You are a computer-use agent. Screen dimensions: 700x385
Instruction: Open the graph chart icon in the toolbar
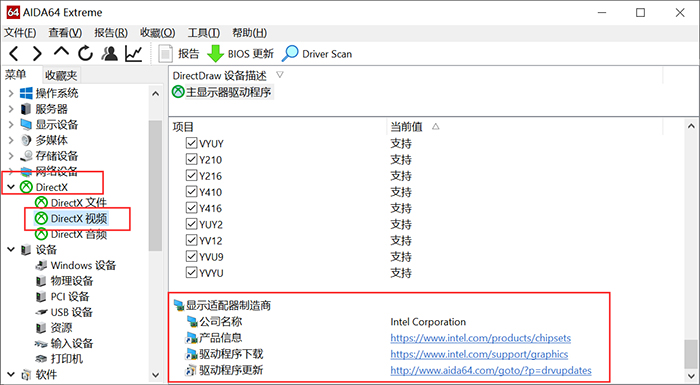133,54
